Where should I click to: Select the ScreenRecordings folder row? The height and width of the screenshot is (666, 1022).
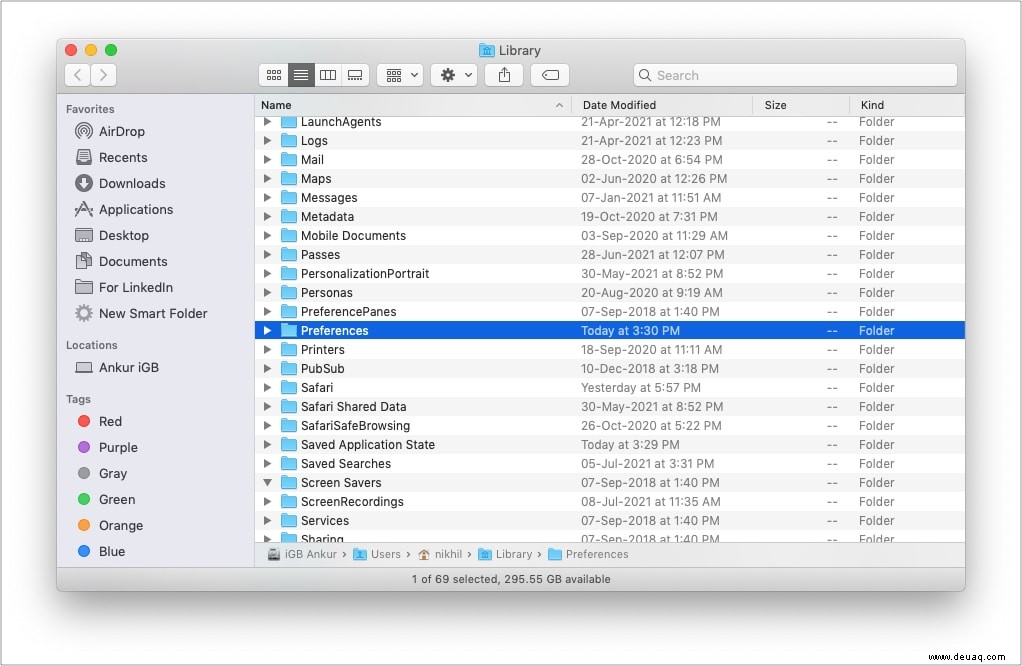coord(609,502)
